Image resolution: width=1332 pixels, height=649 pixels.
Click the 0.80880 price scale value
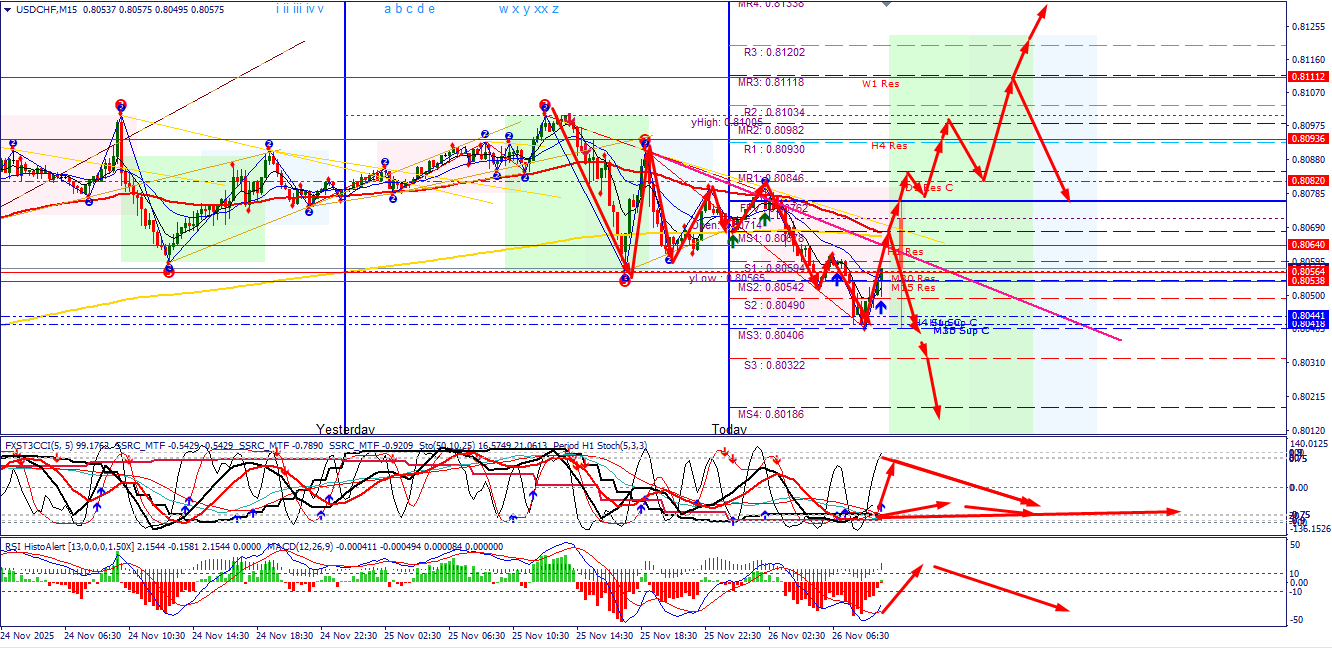(1309, 160)
